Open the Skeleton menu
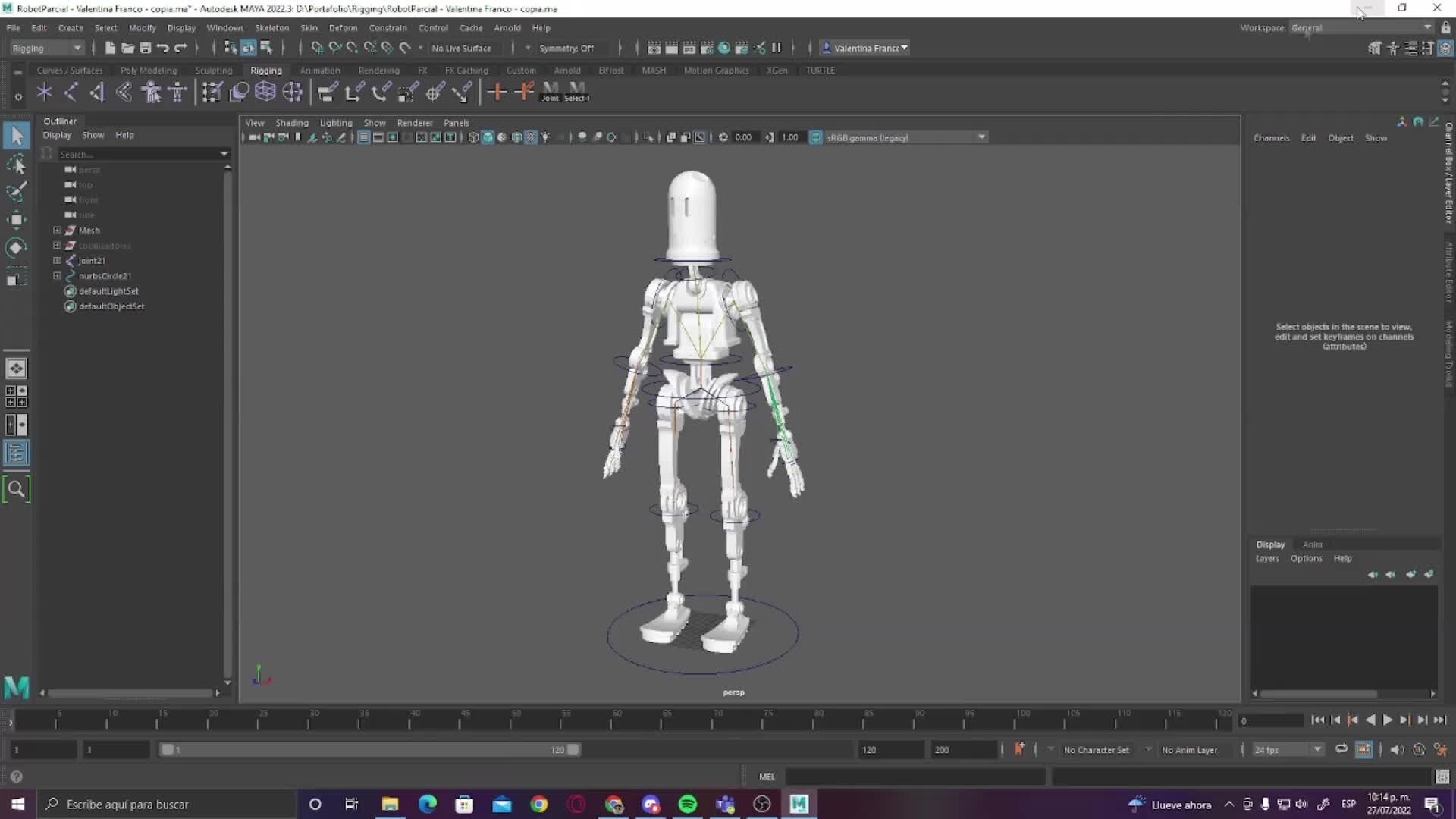The width and height of the screenshot is (1456, 819). (271, 27)
